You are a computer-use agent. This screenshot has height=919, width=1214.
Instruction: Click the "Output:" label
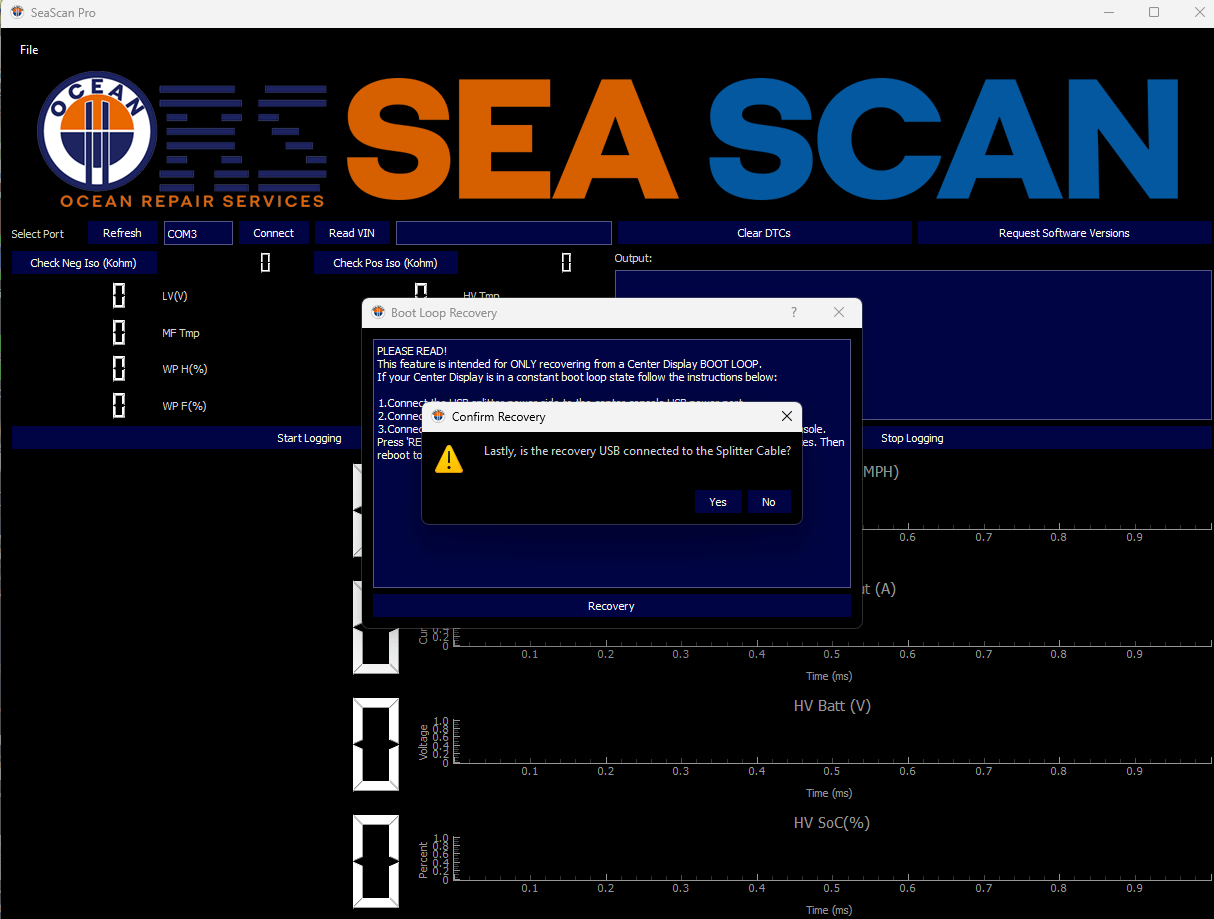coord(633,258)
